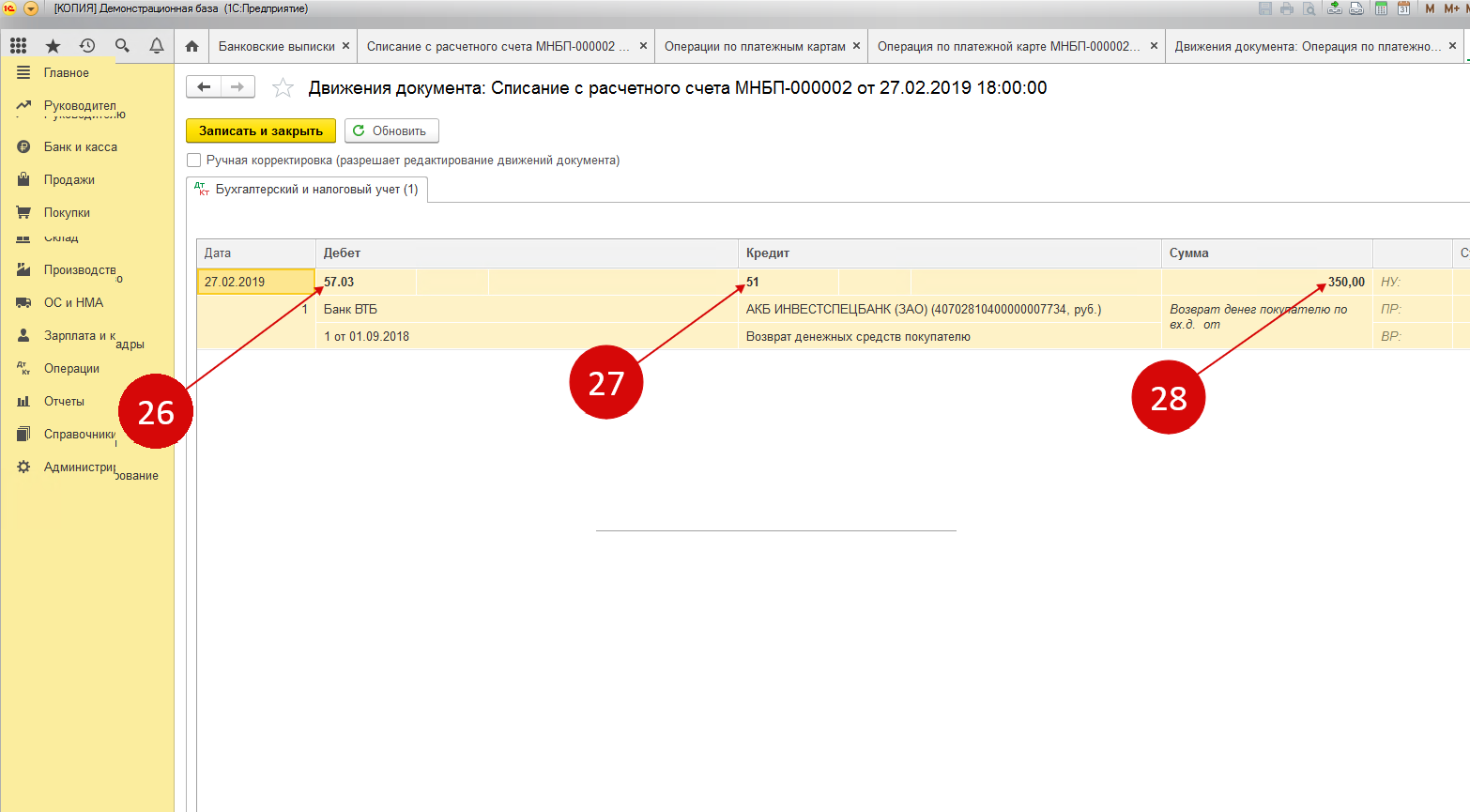Enable the Ручная корректировка checkbox

(x=194, y=161)
